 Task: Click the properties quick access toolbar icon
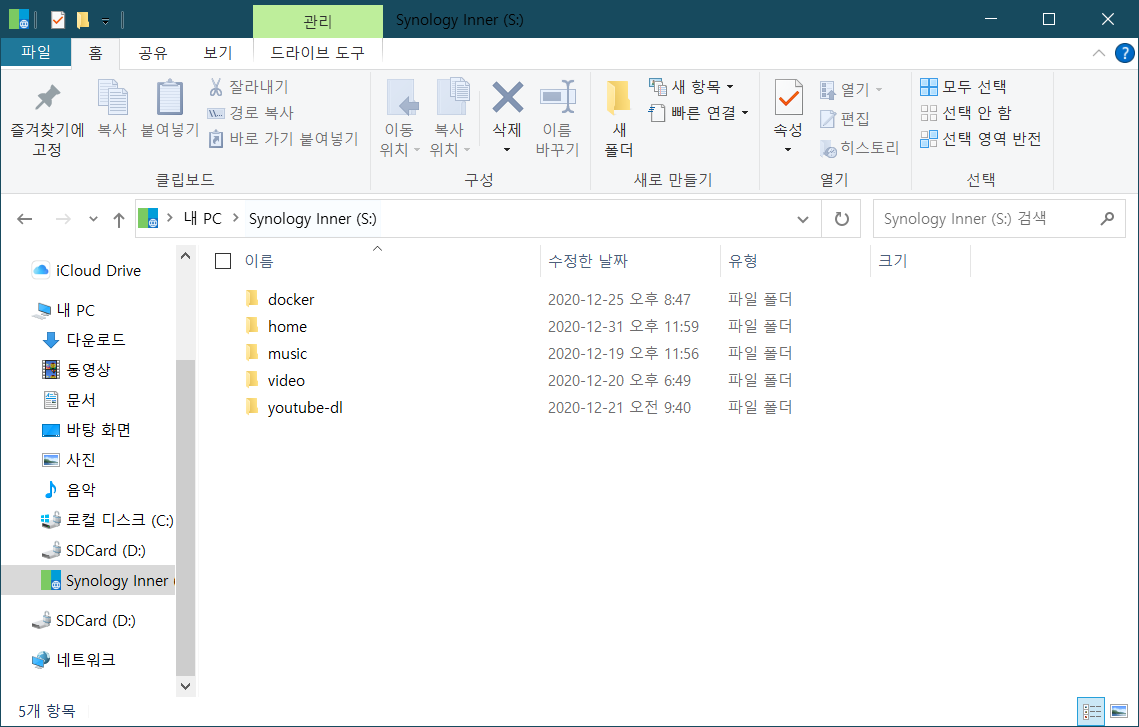[x=58, y=20]
